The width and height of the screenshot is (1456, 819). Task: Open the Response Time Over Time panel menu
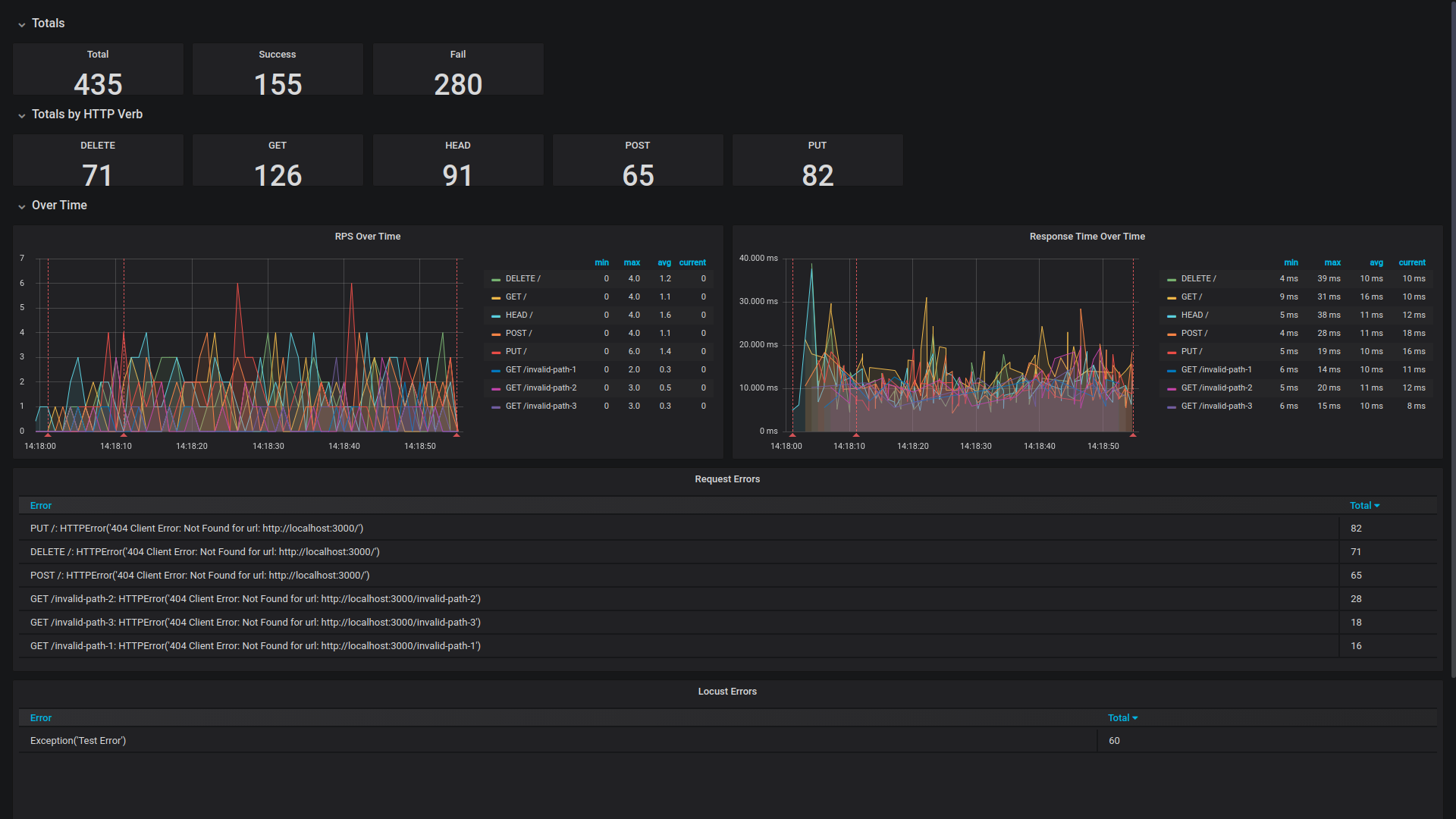coord(1086,236)
